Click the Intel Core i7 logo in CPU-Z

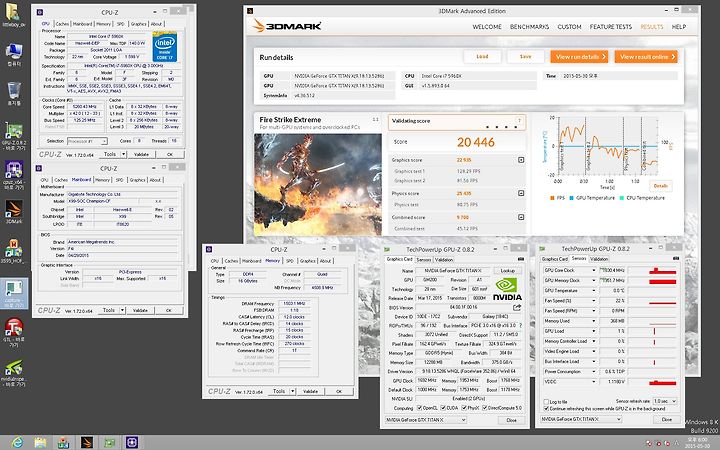[x=164, y=46]
